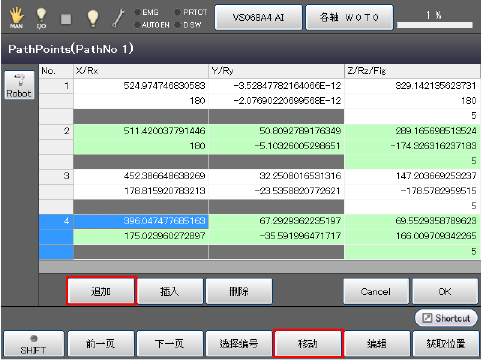The height and width of the screenshot is (360, 481).
Task: Select row number 1
Action: click(x=56, y=86)
